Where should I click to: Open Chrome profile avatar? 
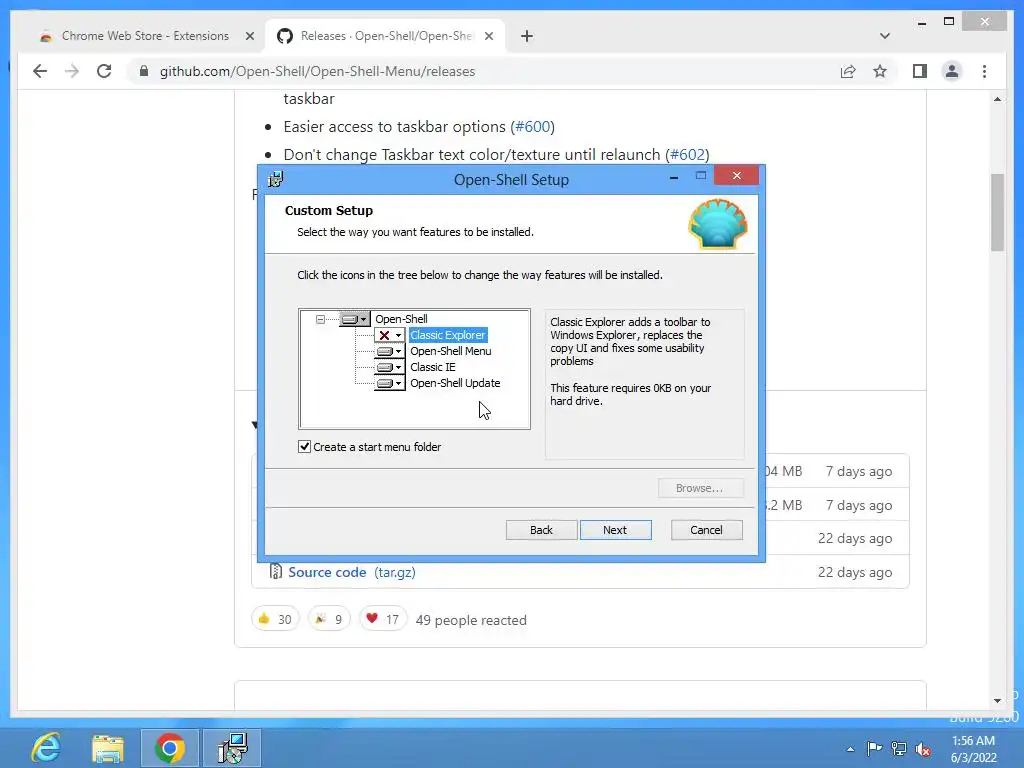(952, 71)
